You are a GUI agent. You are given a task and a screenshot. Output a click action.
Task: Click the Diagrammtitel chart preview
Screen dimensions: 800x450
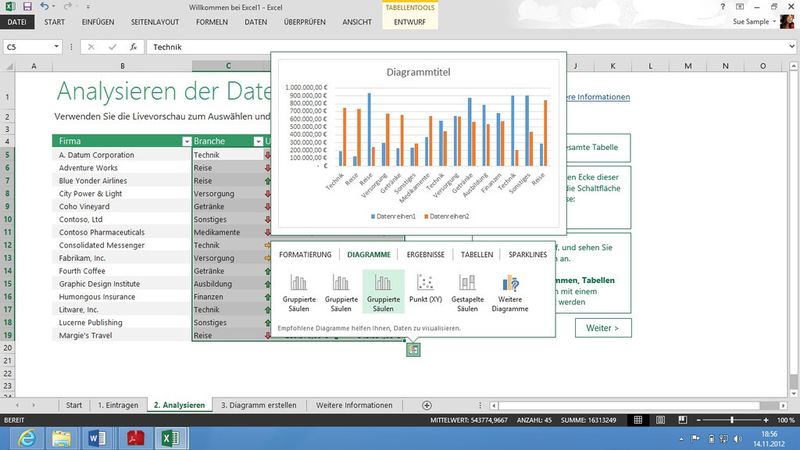418,143
